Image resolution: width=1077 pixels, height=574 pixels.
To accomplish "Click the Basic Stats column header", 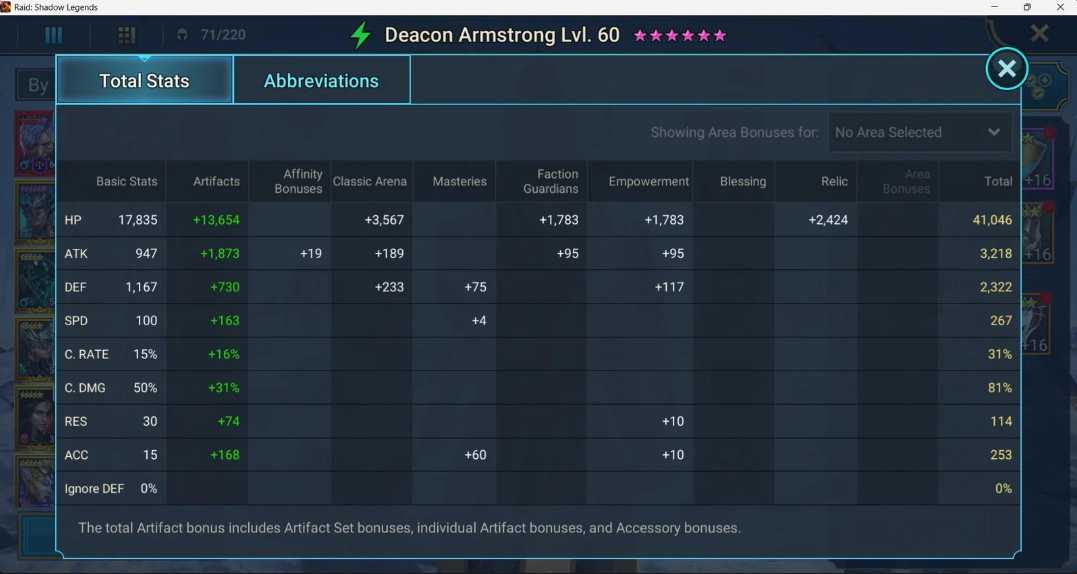I will tap(126, 181).
